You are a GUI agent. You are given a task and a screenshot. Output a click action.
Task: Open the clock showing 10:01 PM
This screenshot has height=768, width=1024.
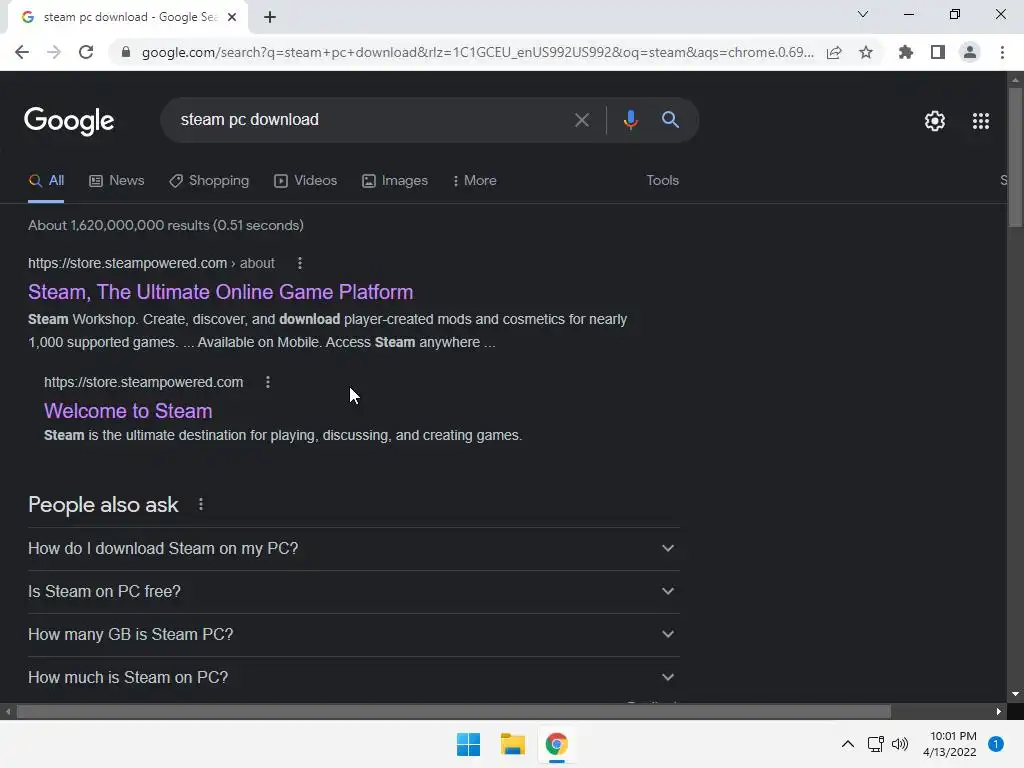950,744
